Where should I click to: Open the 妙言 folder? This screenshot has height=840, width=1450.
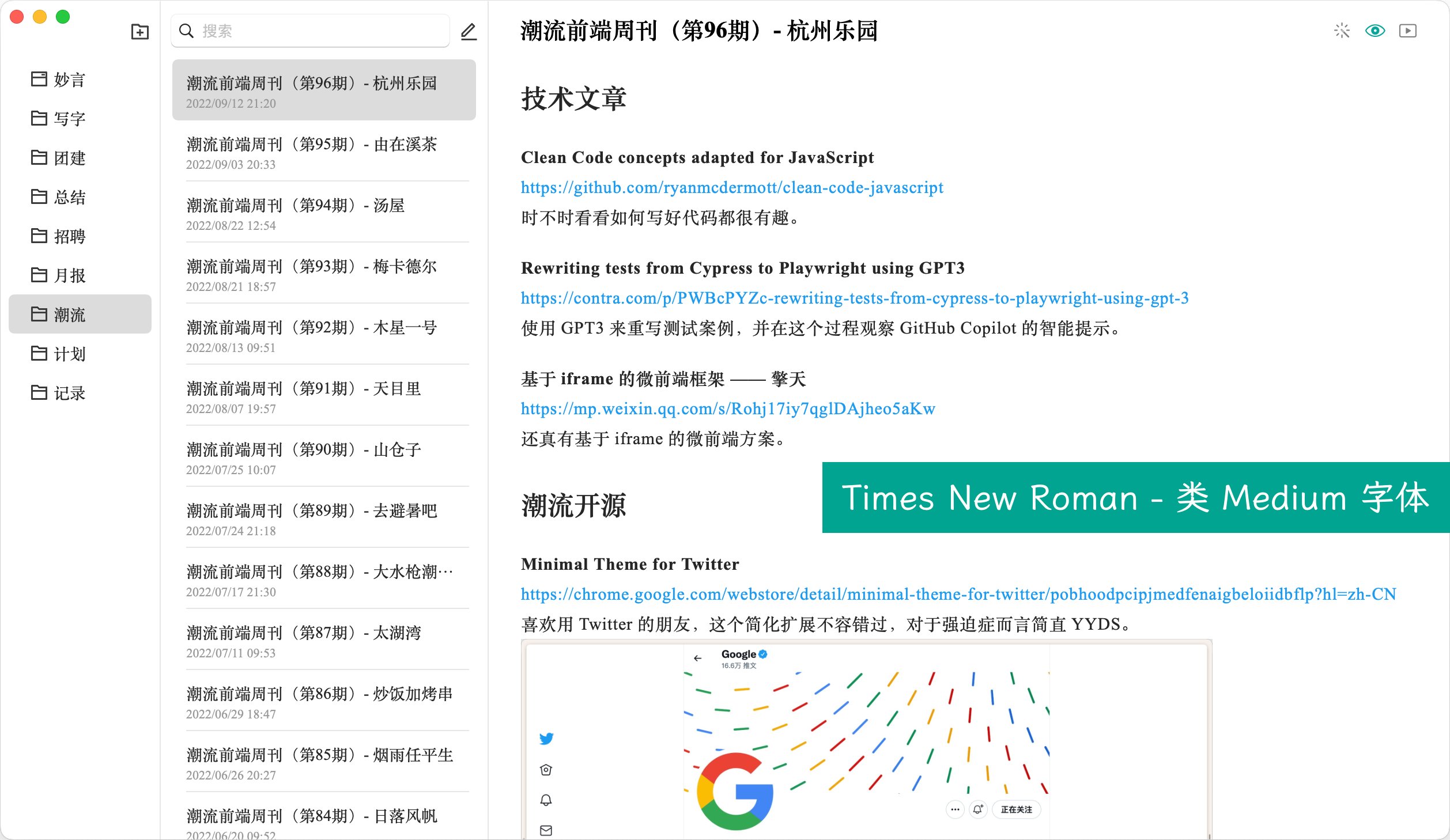click(69, 80)
